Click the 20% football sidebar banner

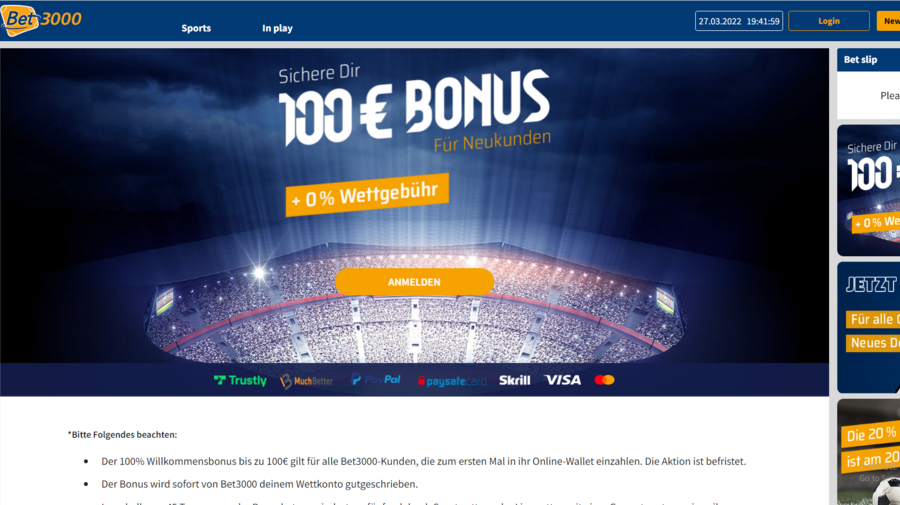(x=868, y=452)
